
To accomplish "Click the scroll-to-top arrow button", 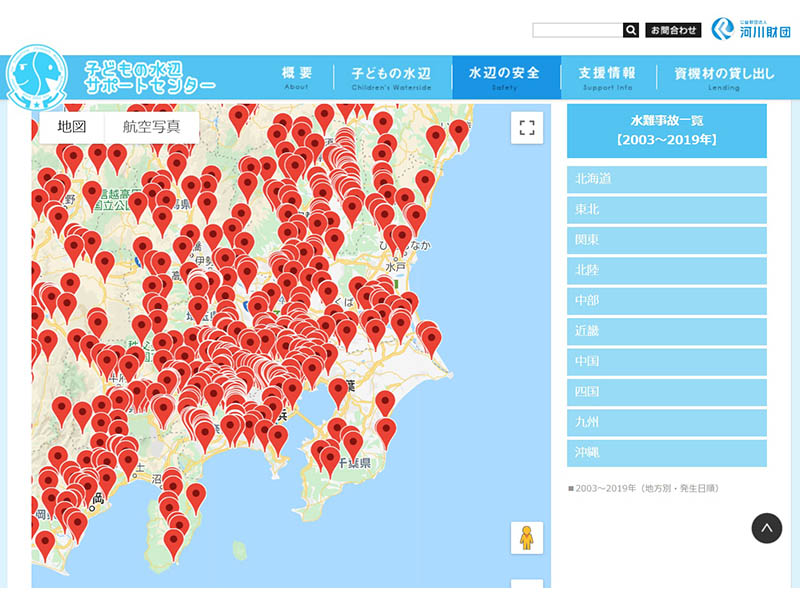I will tap(766, 528).
